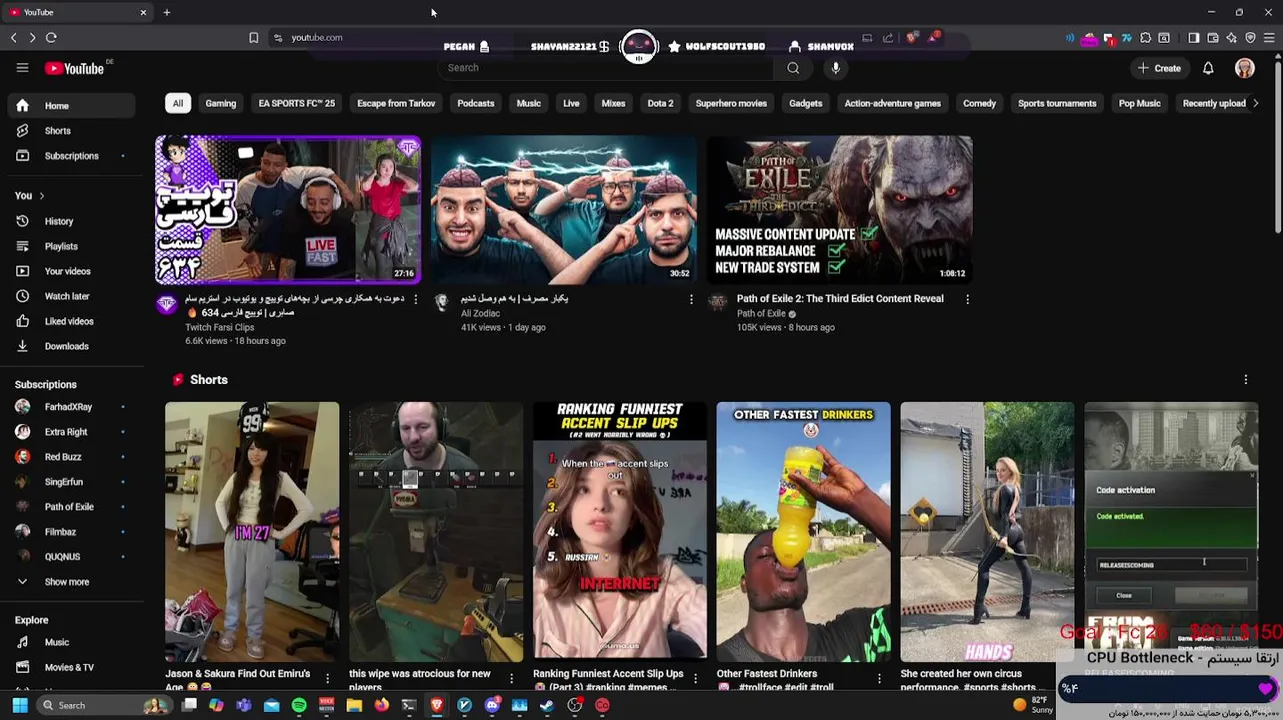The width and height of the screenshot is (1283, 720).
Task: Click the Liked videos thumbs-up icon
Action: 22,321
